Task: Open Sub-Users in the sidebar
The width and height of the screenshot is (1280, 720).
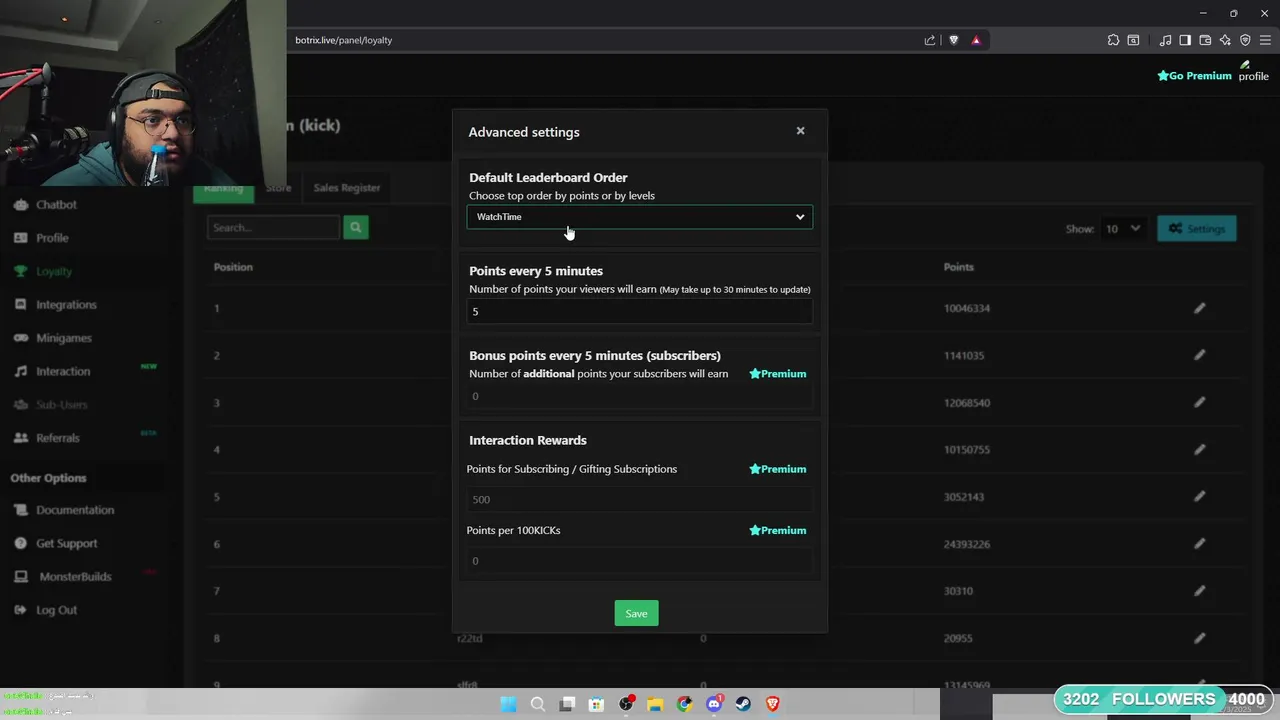Action: tap(61, 405)
